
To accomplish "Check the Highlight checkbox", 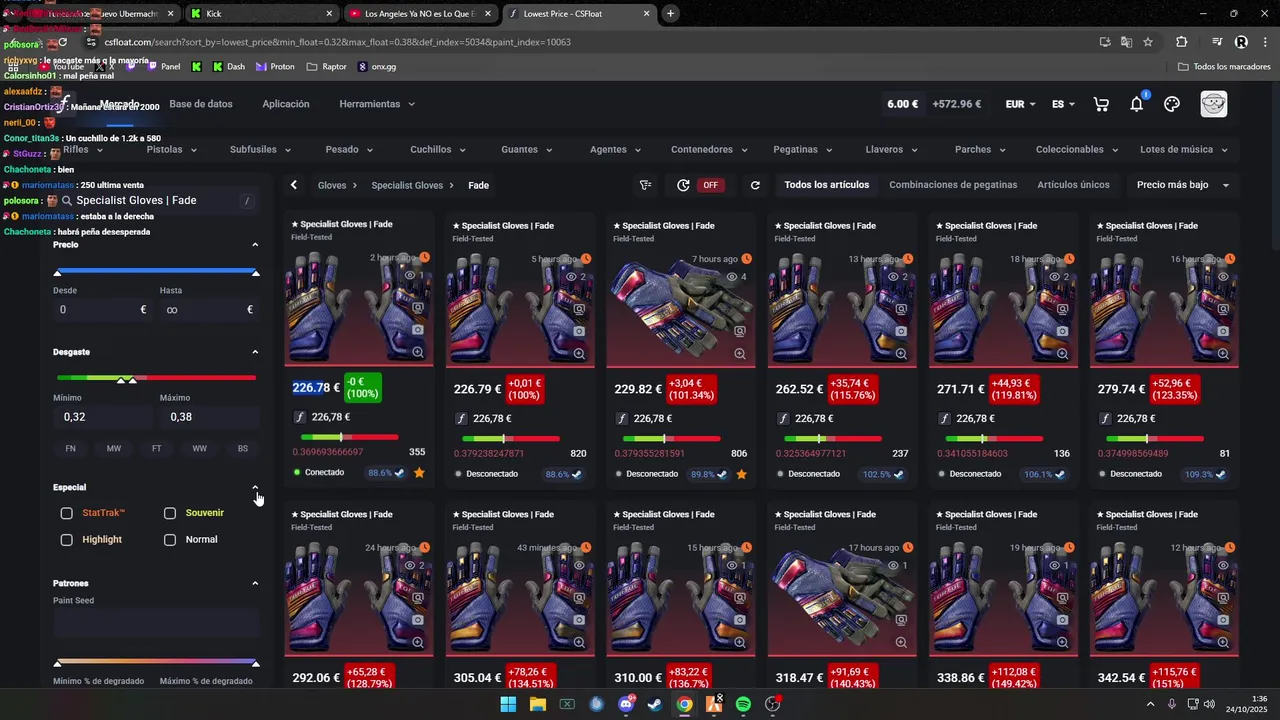I will [x=66, y=540].
